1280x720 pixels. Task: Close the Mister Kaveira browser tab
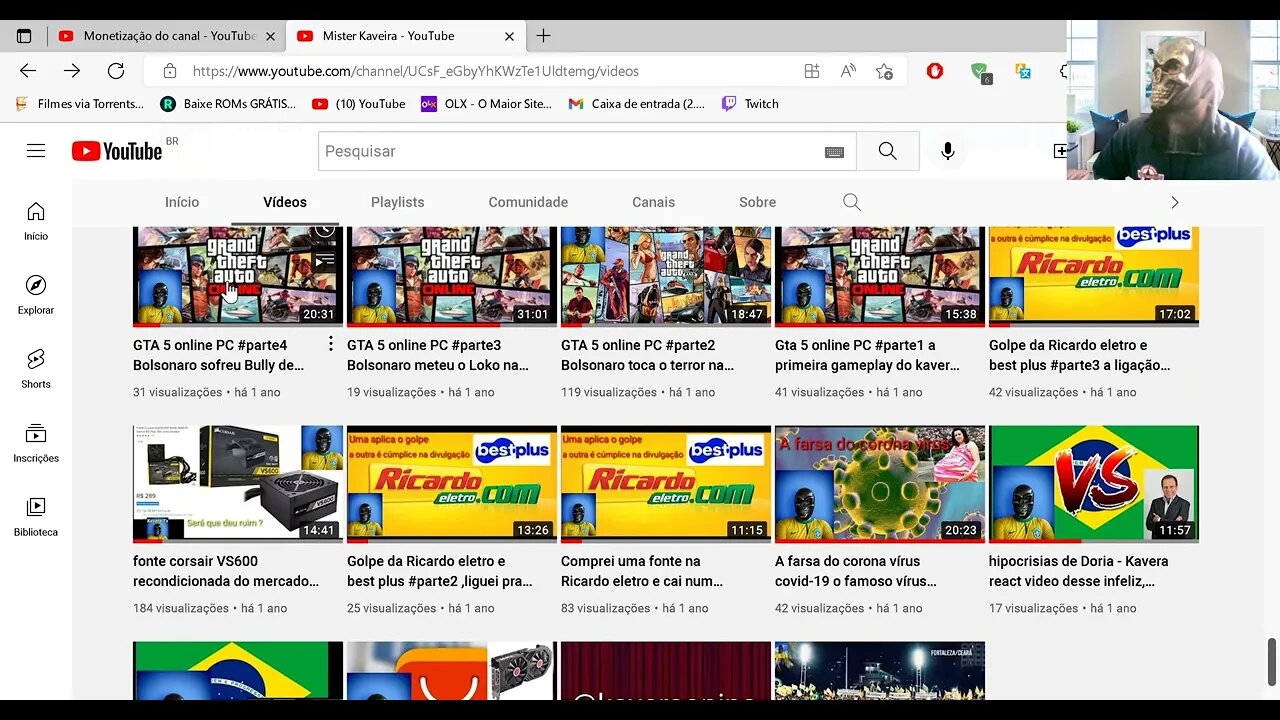click(509, 36)
